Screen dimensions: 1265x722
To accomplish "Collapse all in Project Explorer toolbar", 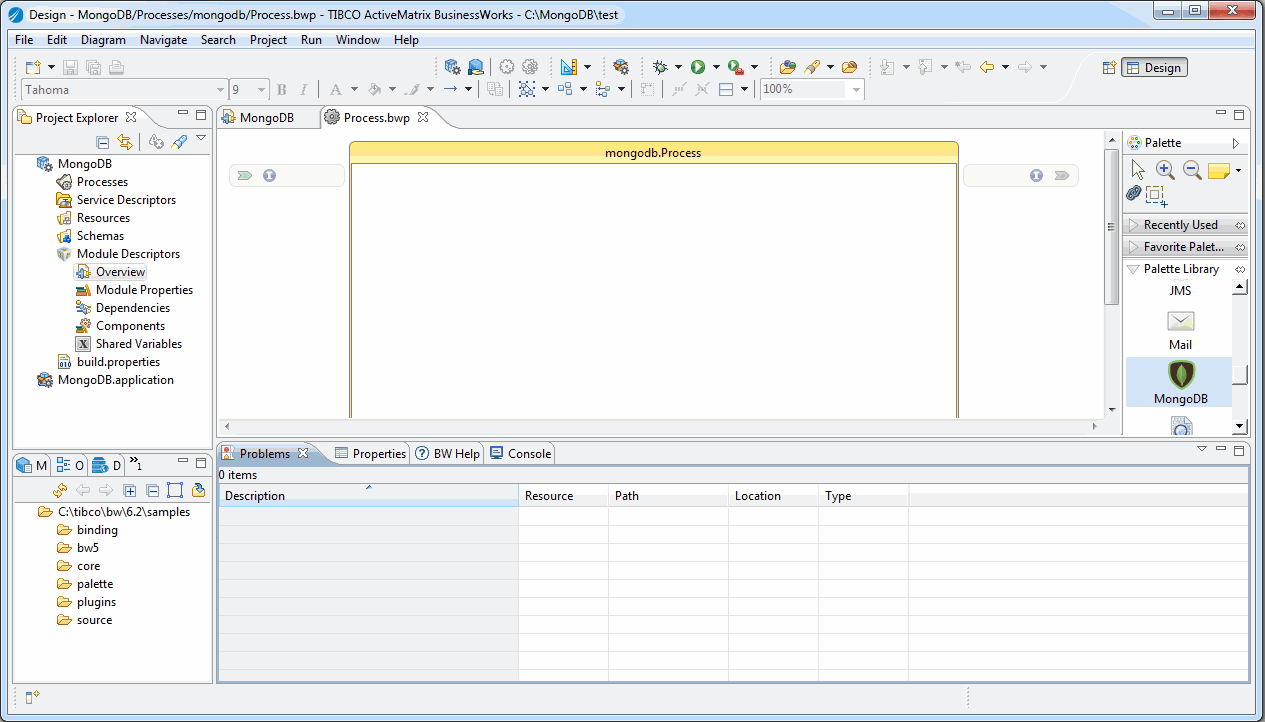I will [x=102, y=142].
